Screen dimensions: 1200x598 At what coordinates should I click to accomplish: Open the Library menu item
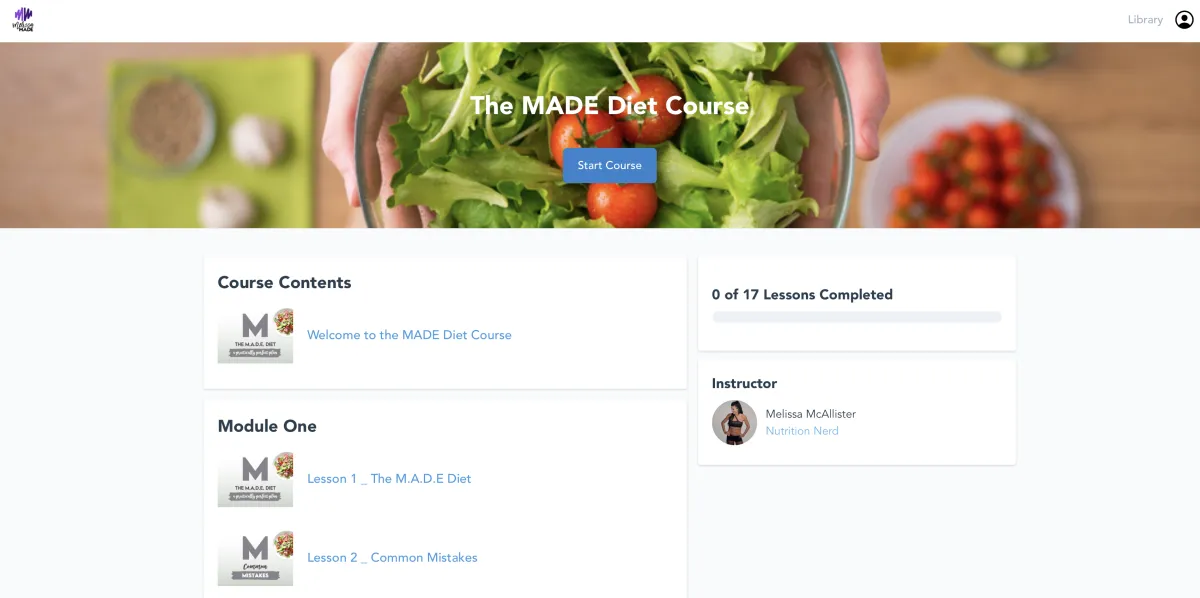tap(1145, 20)
